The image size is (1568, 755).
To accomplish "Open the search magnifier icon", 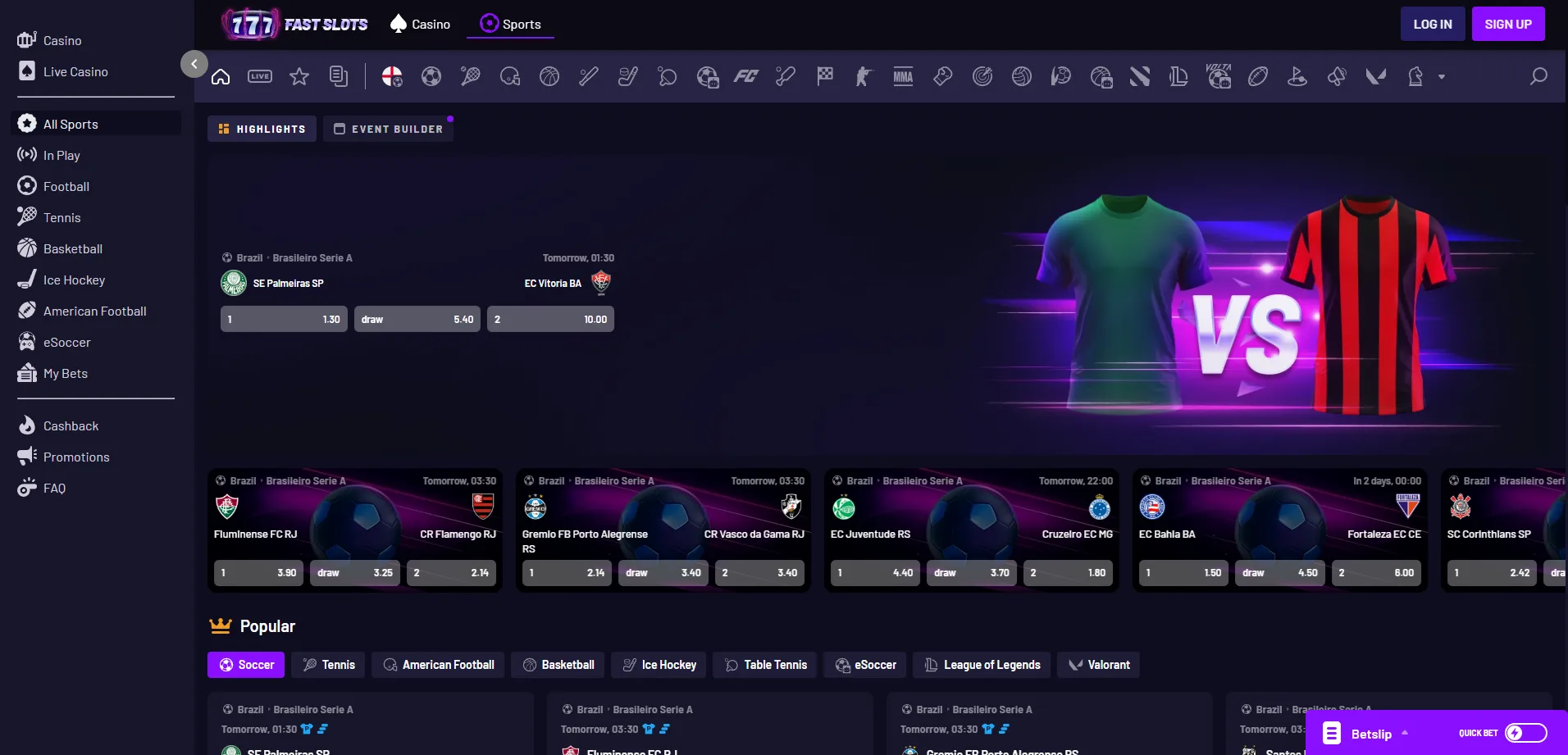I will [x=1538, y=76].
